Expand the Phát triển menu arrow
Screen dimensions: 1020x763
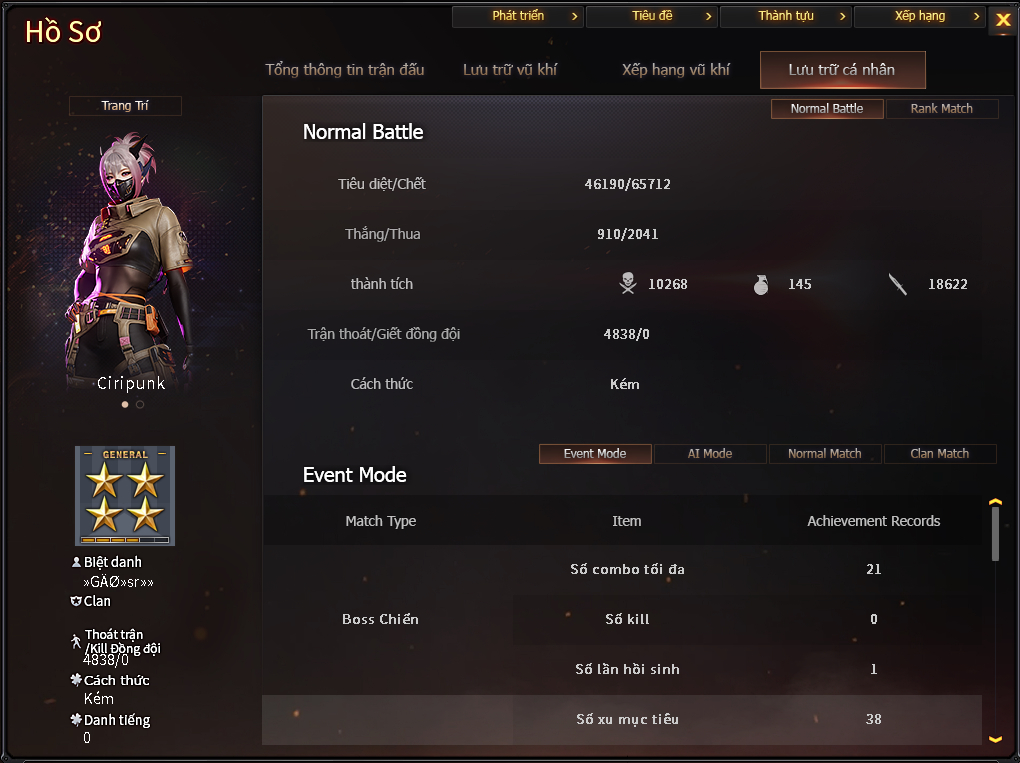coord(574,16)
